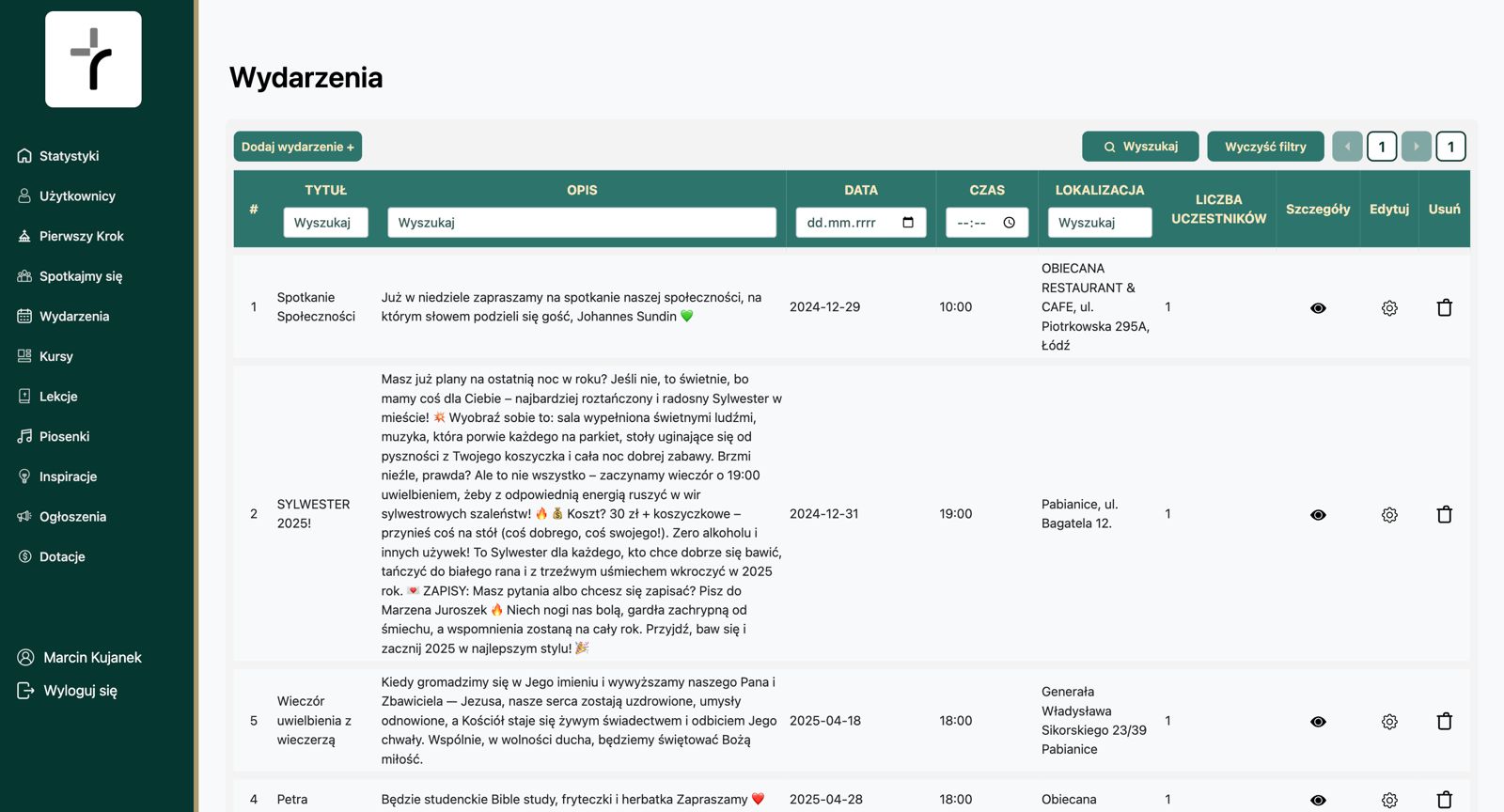Edit the Wieczór uwielbienia z wieczerzą event
The height and width of the screenshot is (812, 1504).
[x=1389, y=721]
